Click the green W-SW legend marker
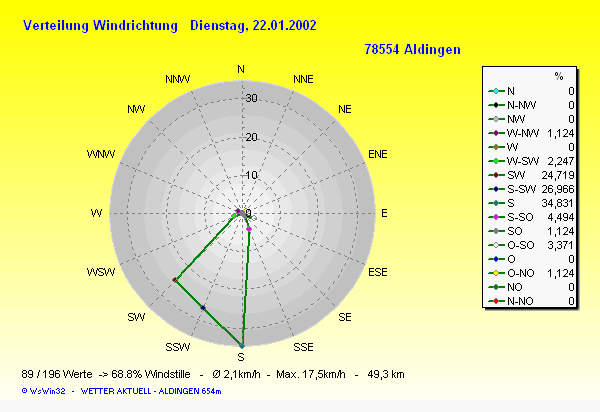 point(495,161)
